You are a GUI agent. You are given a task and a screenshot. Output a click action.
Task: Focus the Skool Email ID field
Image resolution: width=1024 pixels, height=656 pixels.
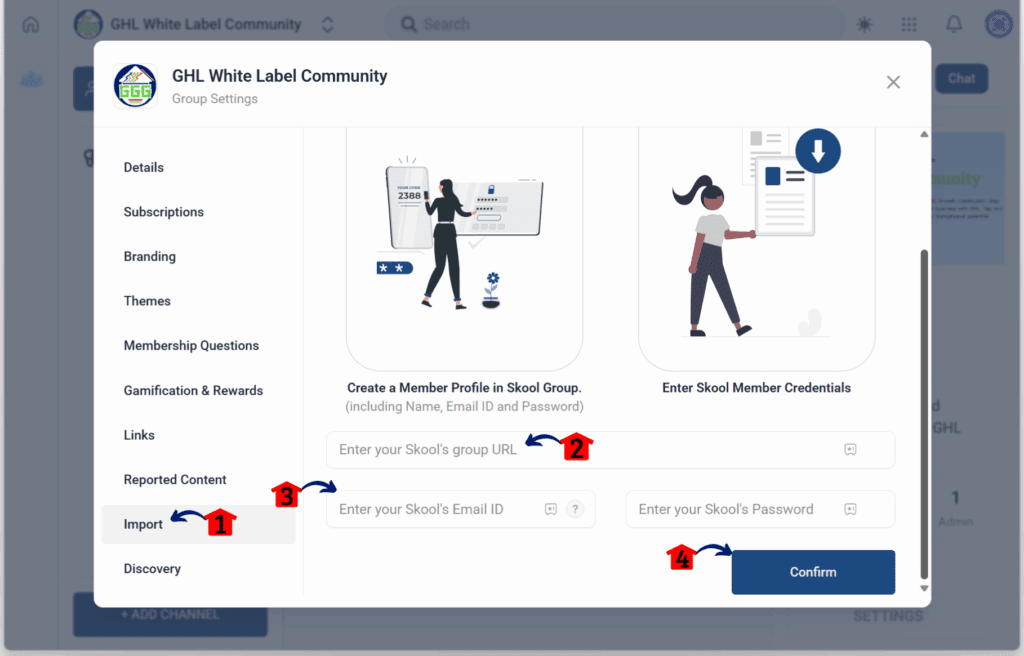coord(461,509)
